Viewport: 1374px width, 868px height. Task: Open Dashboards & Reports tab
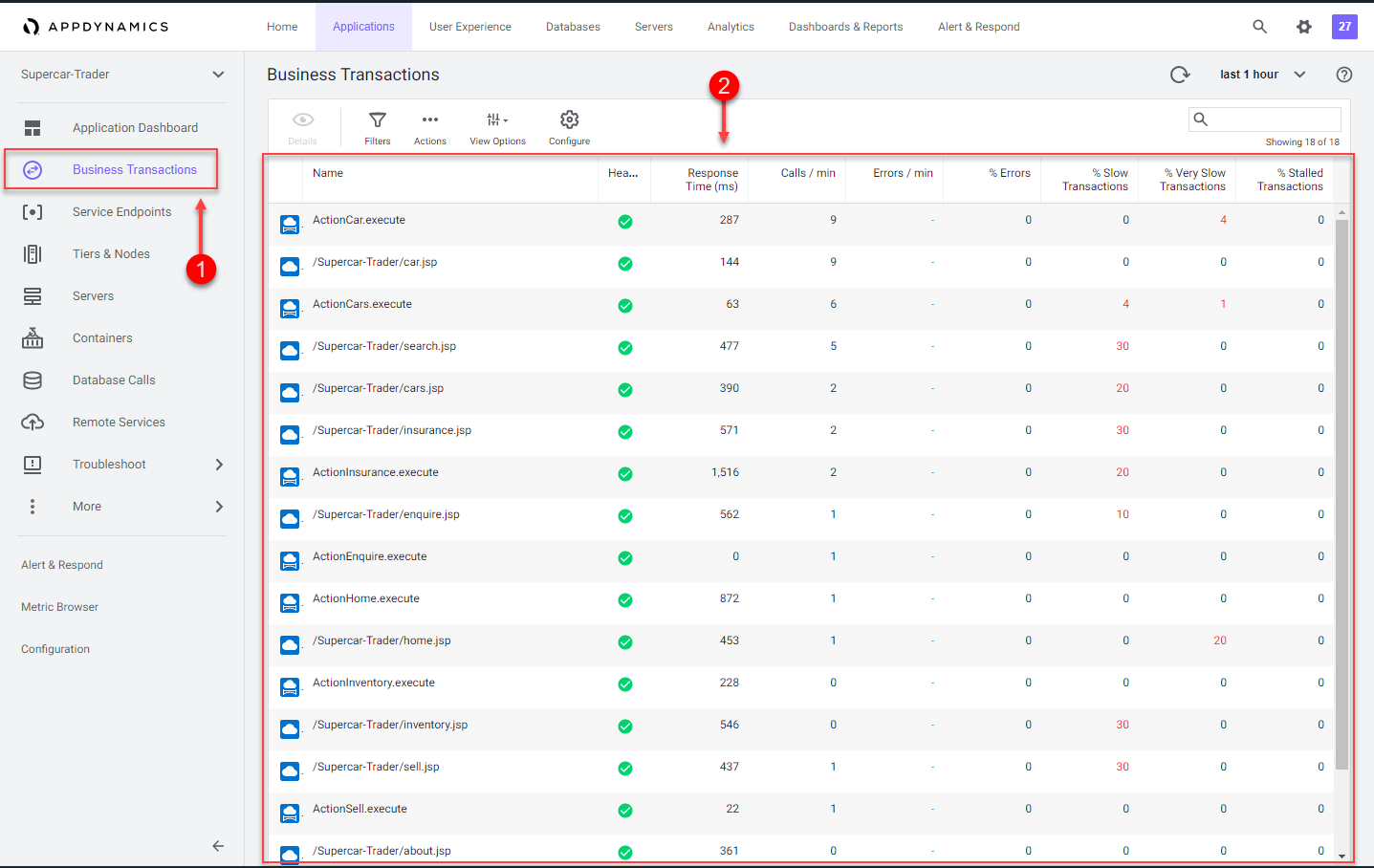click(845, 27)
